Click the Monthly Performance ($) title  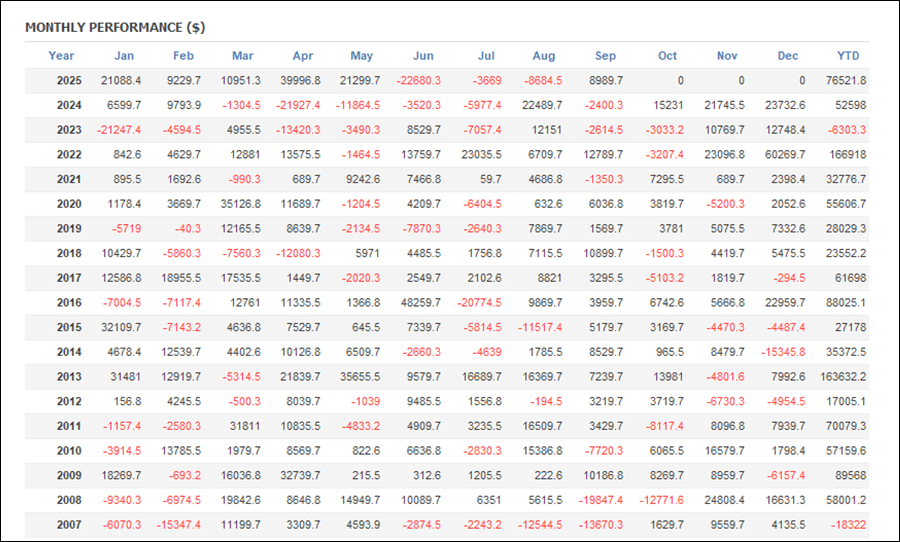coord(115,27)
